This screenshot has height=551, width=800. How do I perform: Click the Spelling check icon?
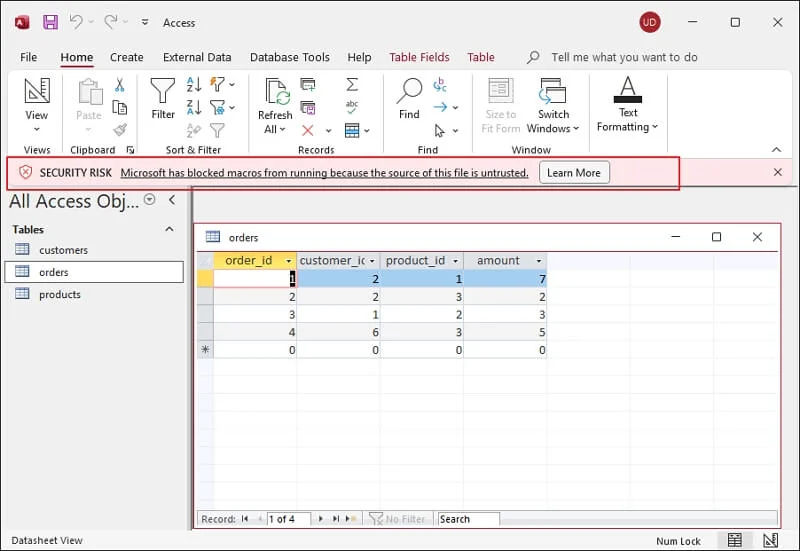click(352, 107)
